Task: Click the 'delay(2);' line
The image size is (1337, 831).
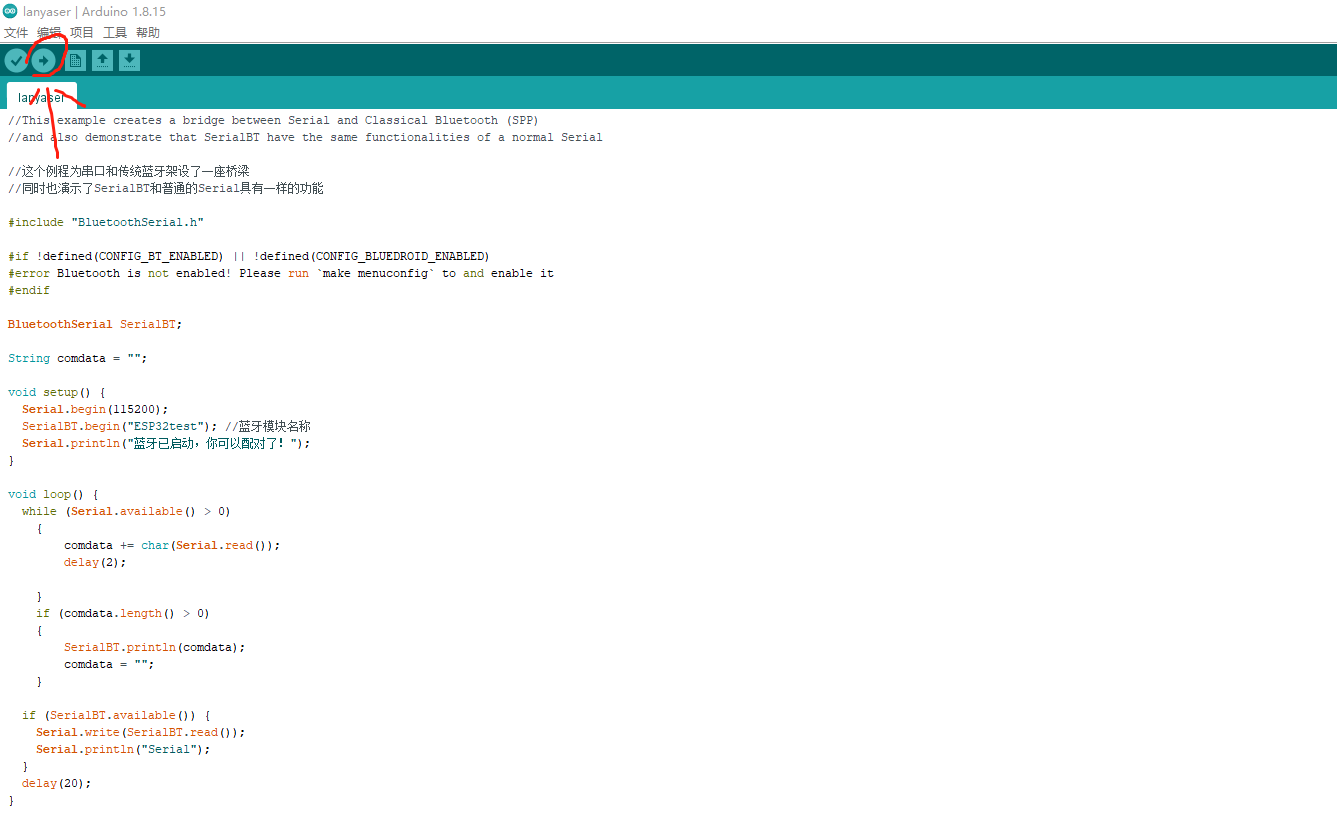Action: click(x=96, y=562)
